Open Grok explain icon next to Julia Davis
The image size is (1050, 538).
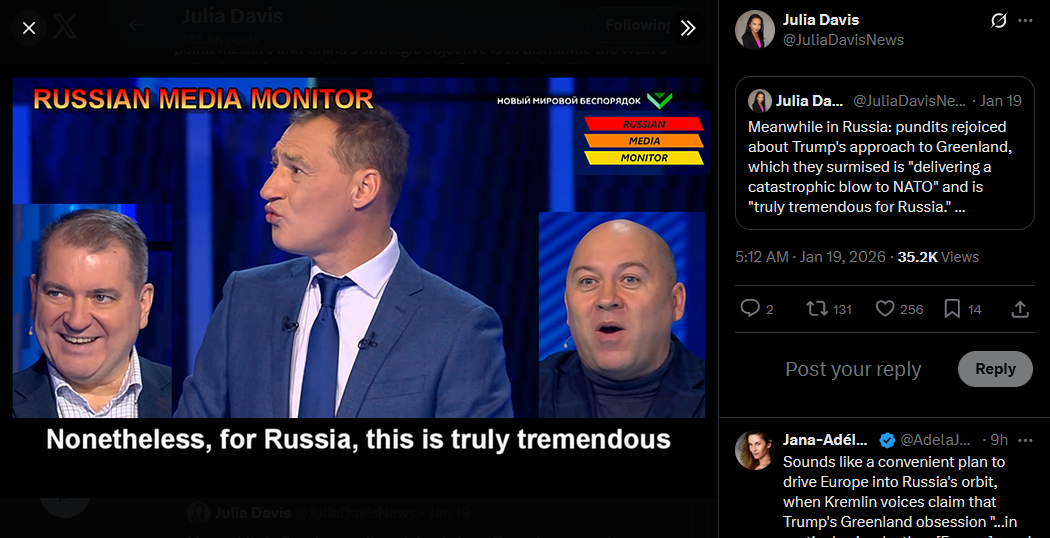pos(998,21)
